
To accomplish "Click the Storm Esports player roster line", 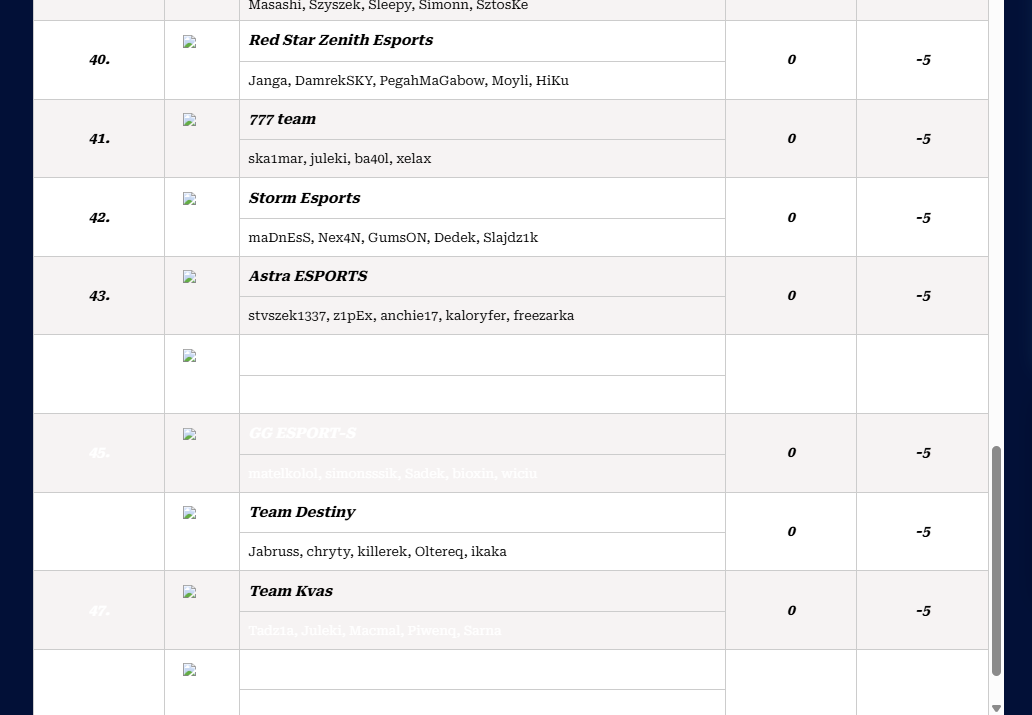I will (x=393, y=237).
